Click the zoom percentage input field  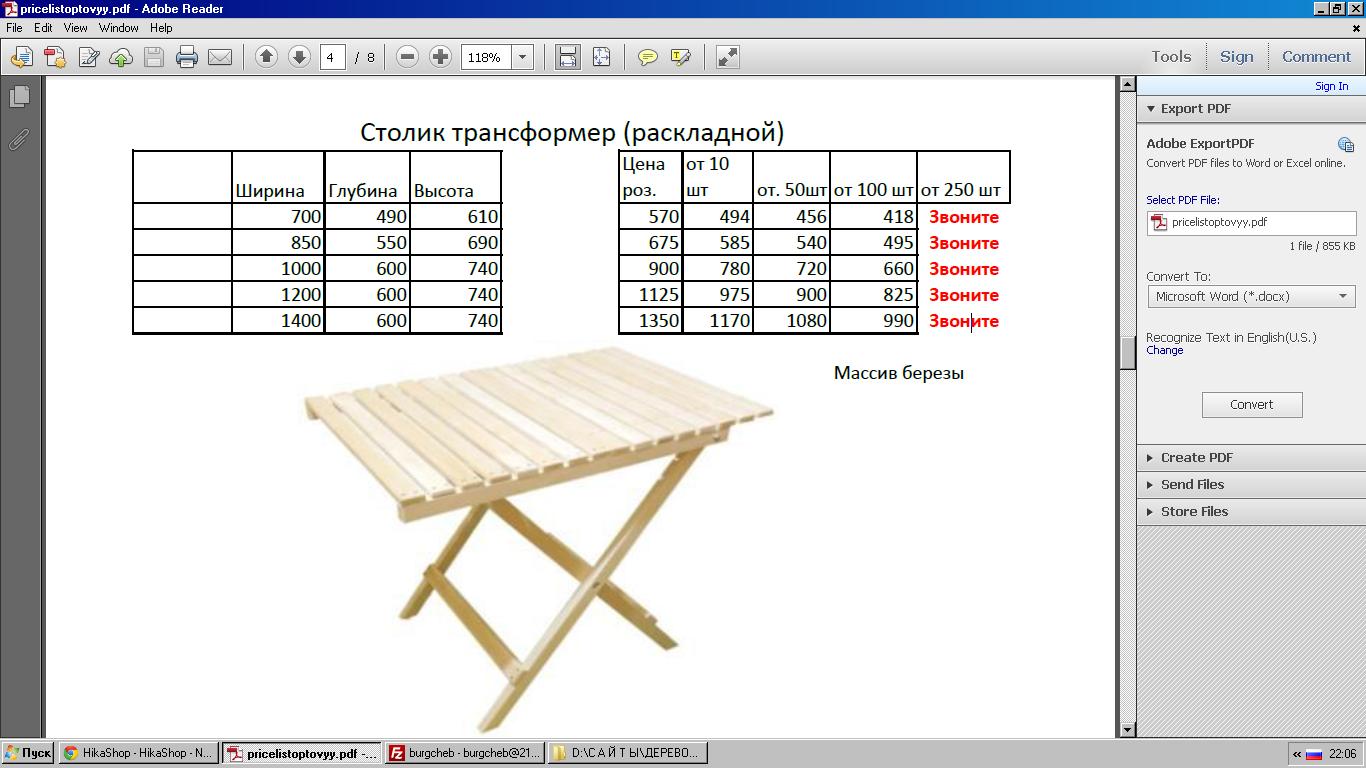(x=486, y=58)
